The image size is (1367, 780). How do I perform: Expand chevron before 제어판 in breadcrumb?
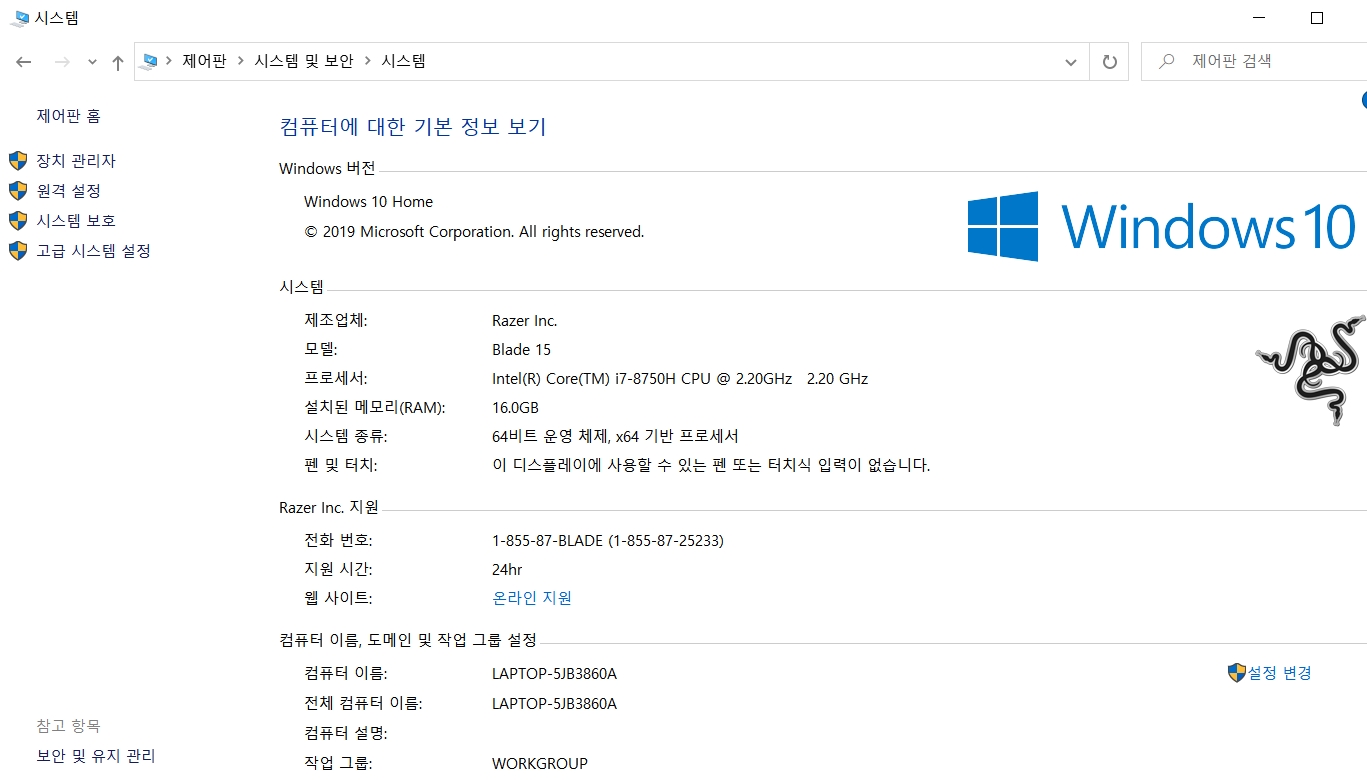pos(169,61)
